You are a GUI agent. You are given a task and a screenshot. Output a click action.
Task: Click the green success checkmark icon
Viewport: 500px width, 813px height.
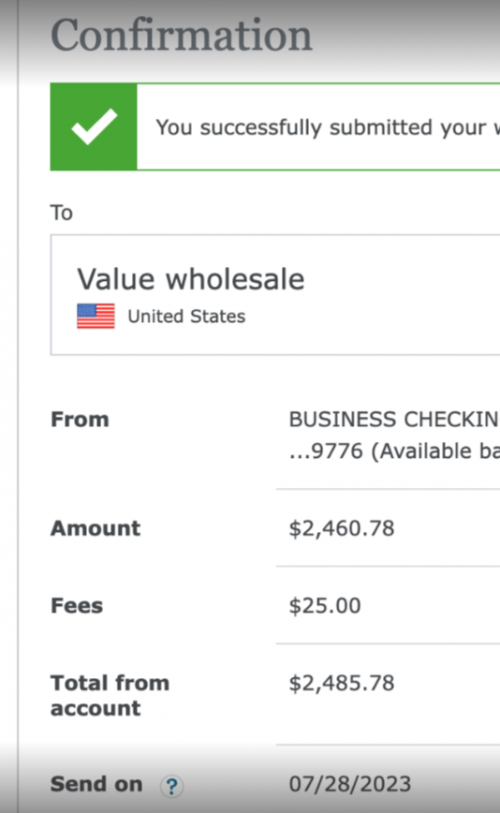pyautogui.click(x=94, y=127)
